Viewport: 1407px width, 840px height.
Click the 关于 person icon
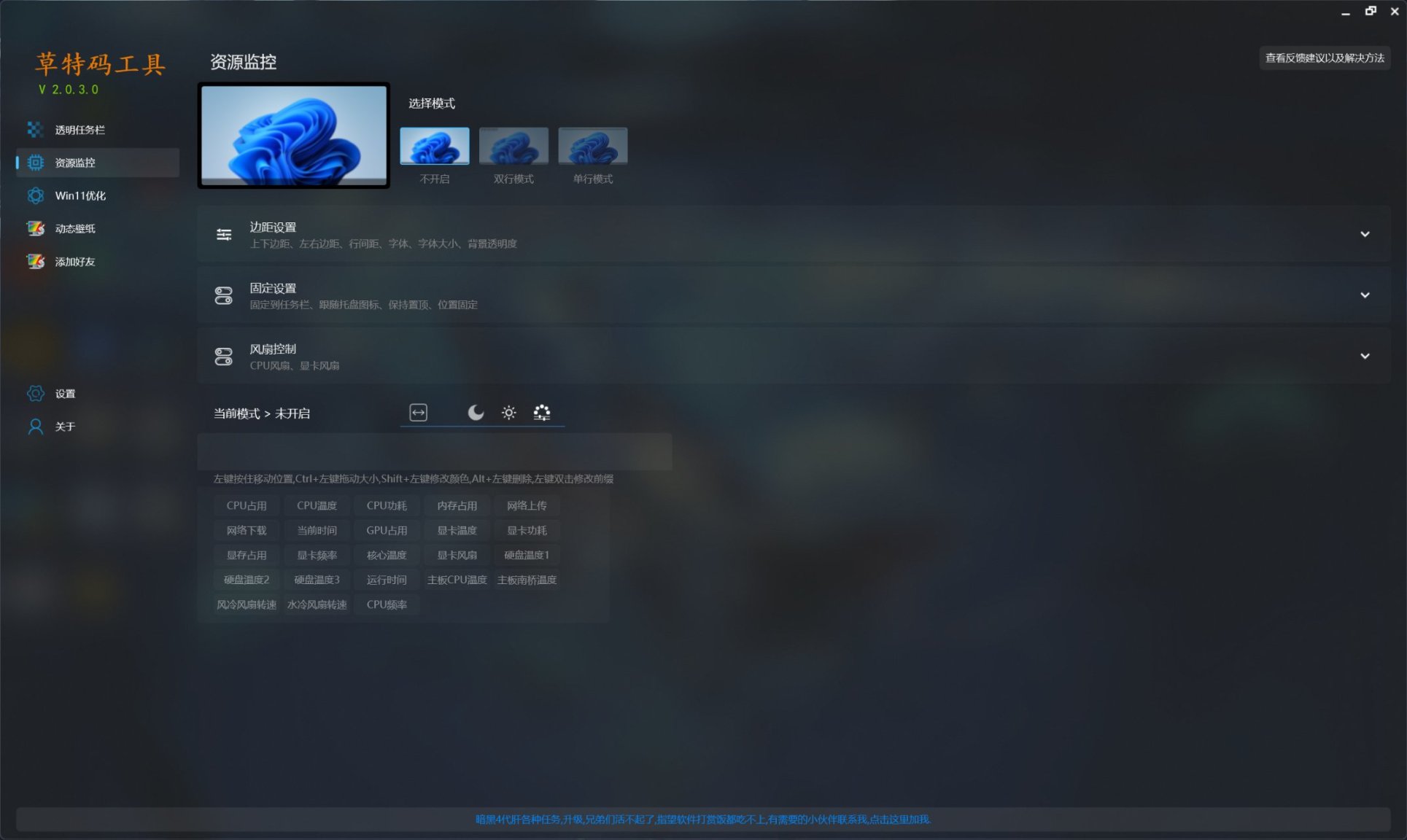[35, 427]
